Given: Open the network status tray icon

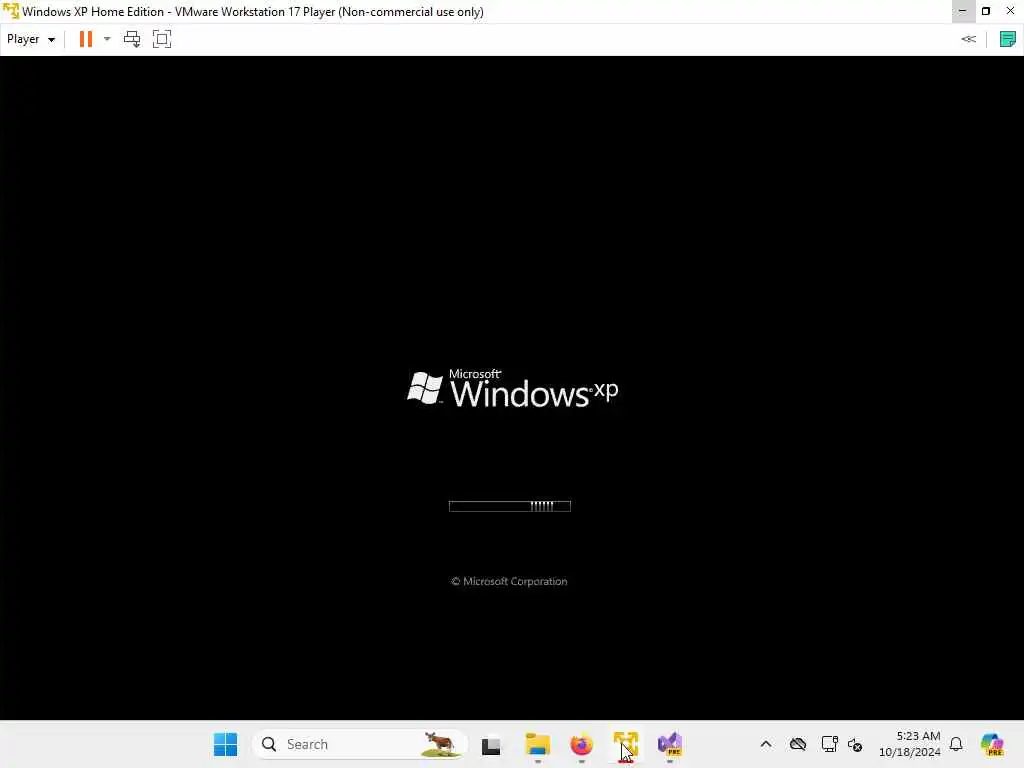Looking at the screenshot, I should 829,744.
